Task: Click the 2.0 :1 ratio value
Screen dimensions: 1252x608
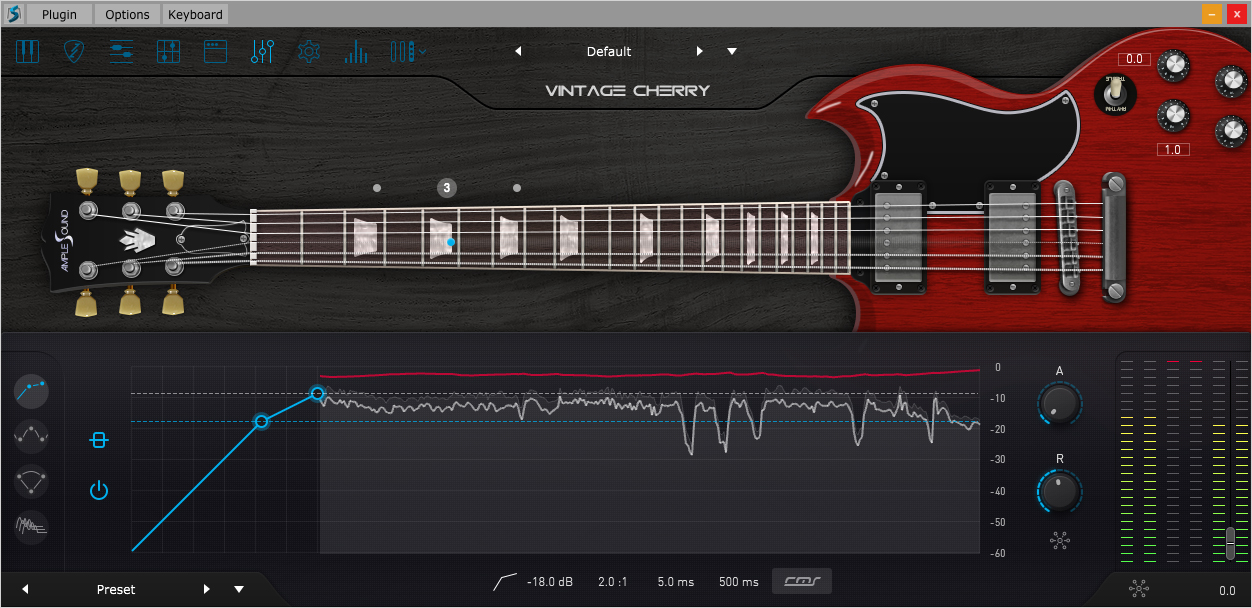Action: click(x=613, y=582)
